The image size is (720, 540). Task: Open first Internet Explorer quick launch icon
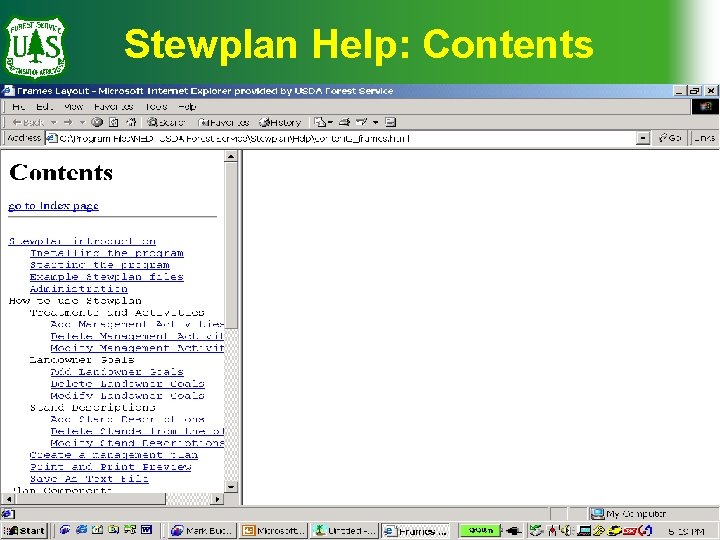point(64,530)
